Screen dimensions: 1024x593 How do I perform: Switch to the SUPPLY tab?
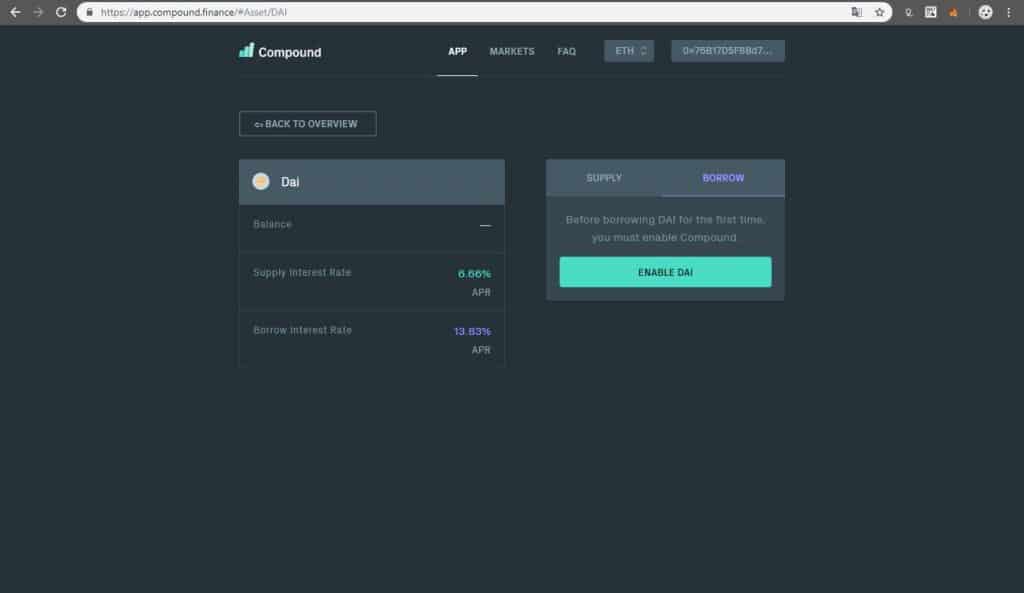604,178
